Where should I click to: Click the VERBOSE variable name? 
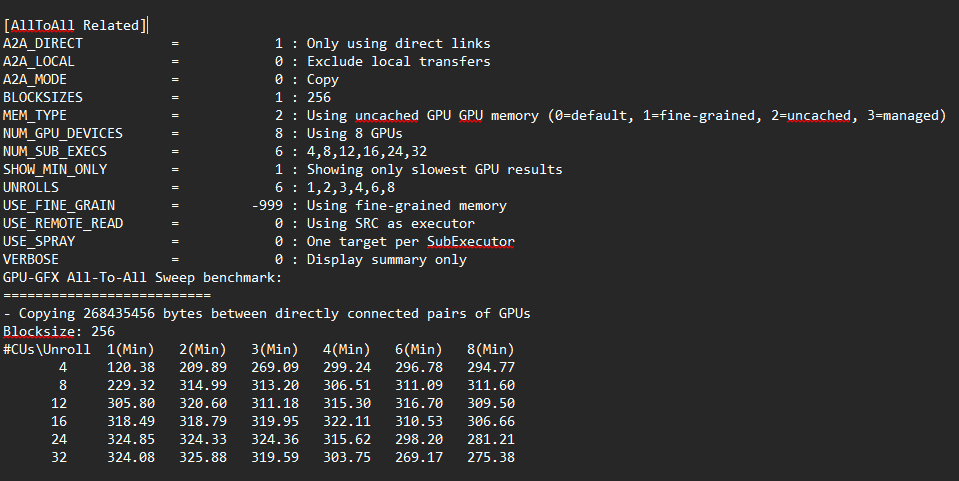(x=31, y=259)
